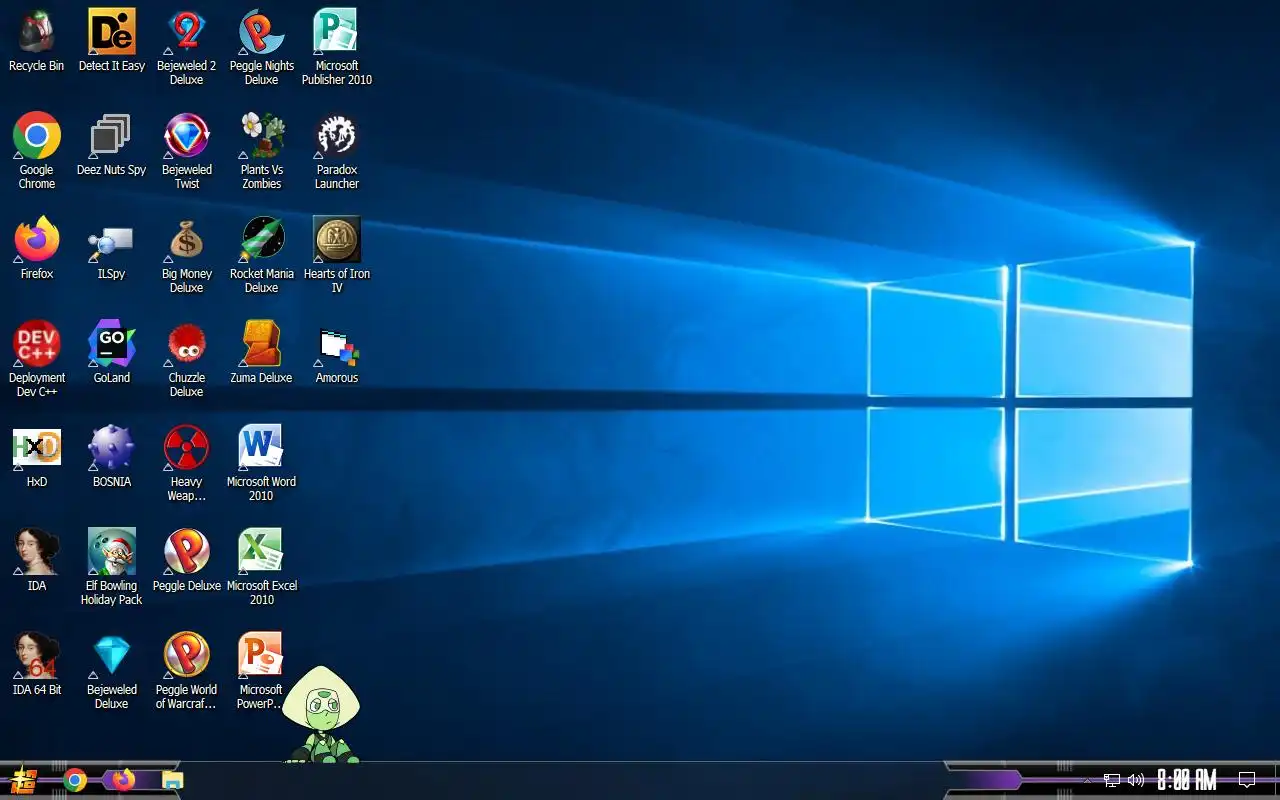The height and width of the screenshot is (800, 1280).
Task: Expand the hidden tray icons chevron
Action: (x=1088, y=780)
